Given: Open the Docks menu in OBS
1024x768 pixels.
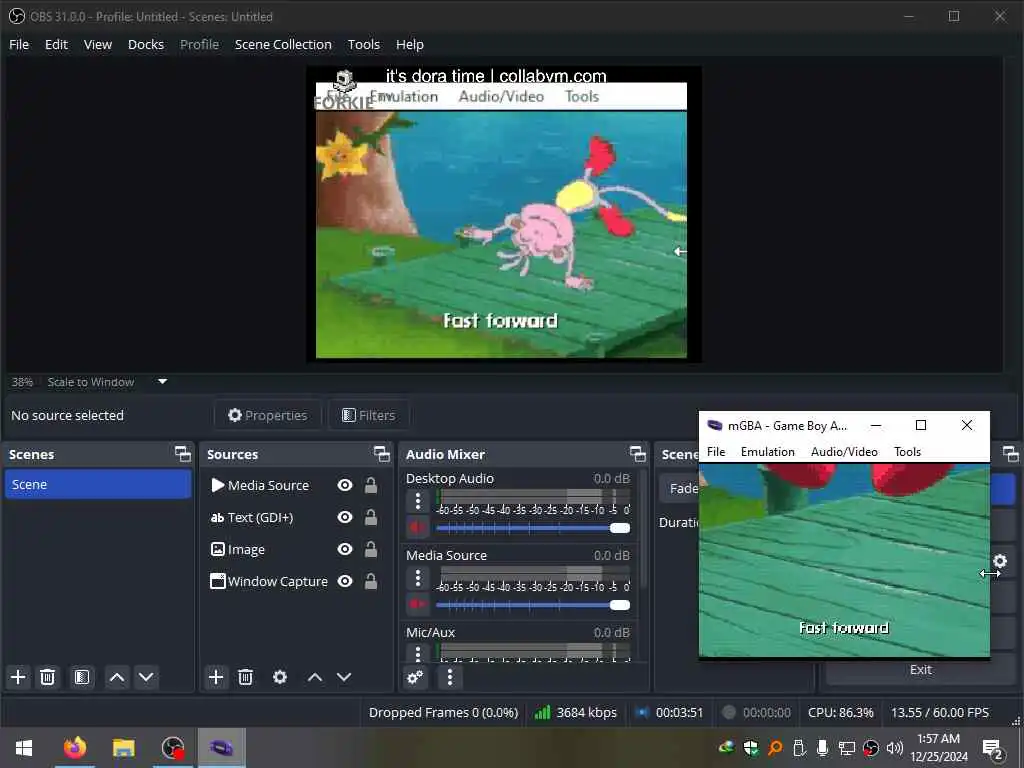Looking at the screenshot, I should (146, 44).
